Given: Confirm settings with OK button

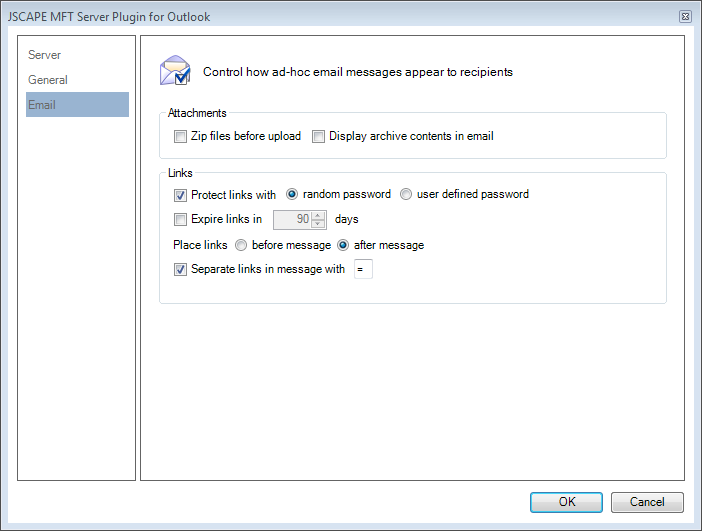Looking at the screenshot, I should (566, 502).
